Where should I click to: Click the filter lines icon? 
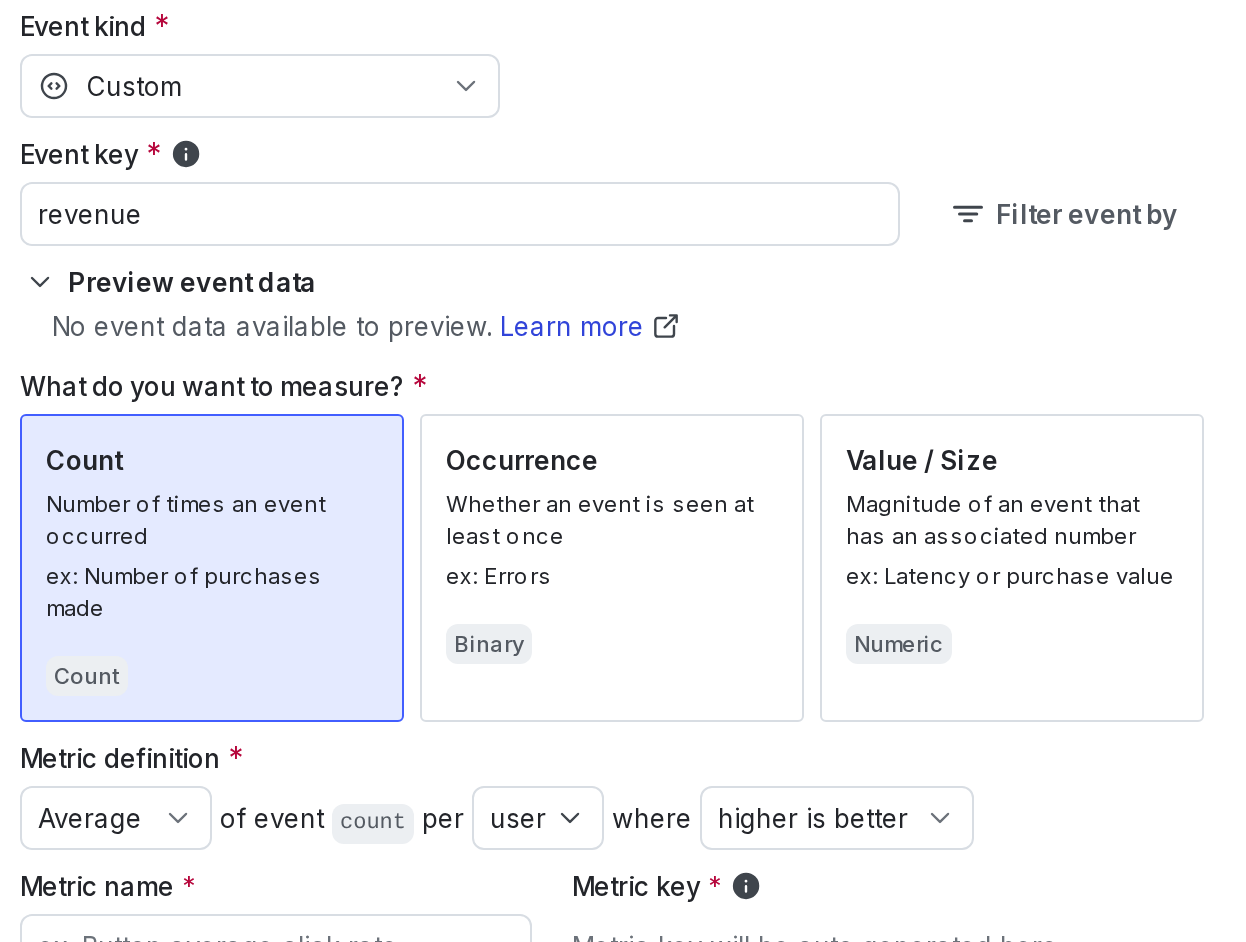[x=967, y=215]
